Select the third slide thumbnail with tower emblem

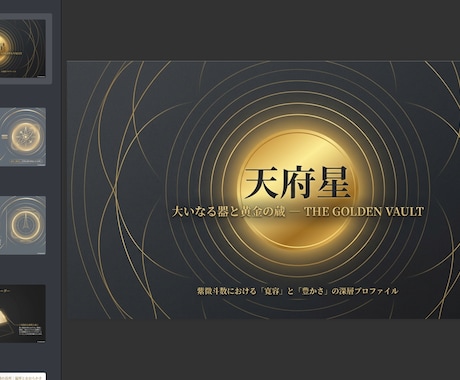23,225
